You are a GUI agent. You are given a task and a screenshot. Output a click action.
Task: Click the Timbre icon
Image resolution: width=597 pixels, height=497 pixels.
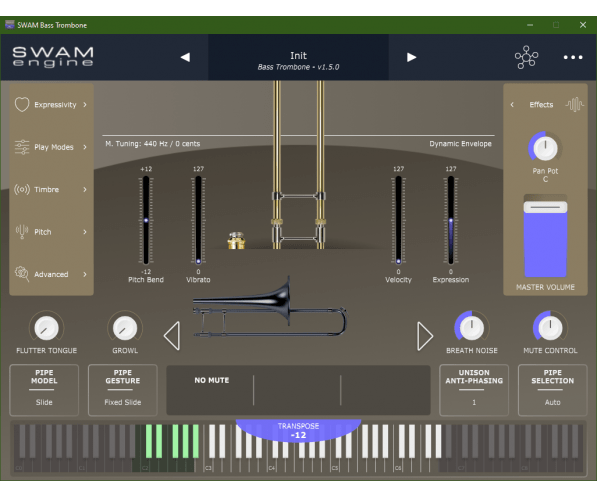[x=22, y=189]
